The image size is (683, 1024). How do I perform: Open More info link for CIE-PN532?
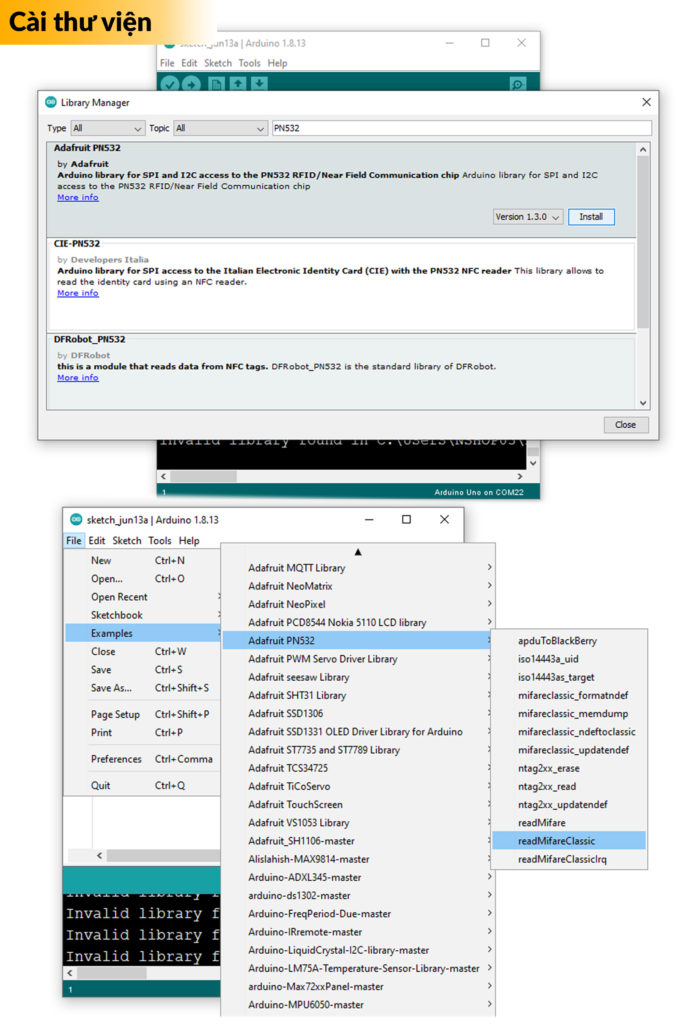click(x=77, y=293)
